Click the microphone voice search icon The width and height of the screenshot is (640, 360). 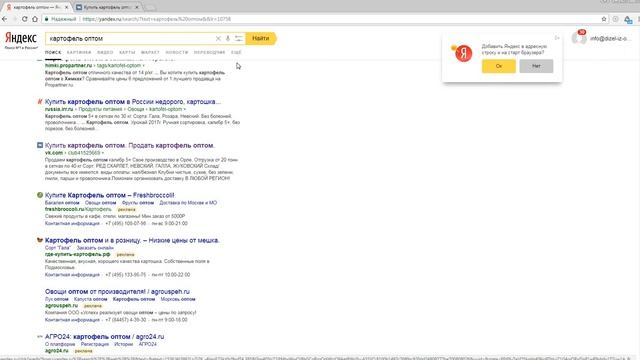pyautogui.click(x=228, y=38)
